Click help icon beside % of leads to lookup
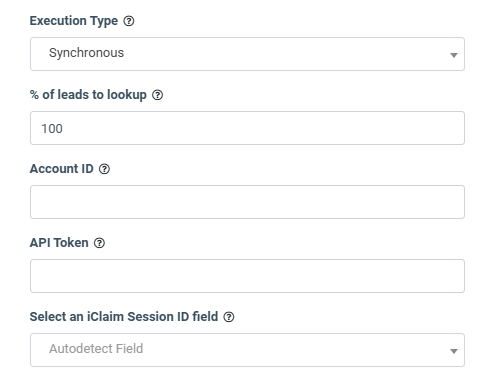 157,95
